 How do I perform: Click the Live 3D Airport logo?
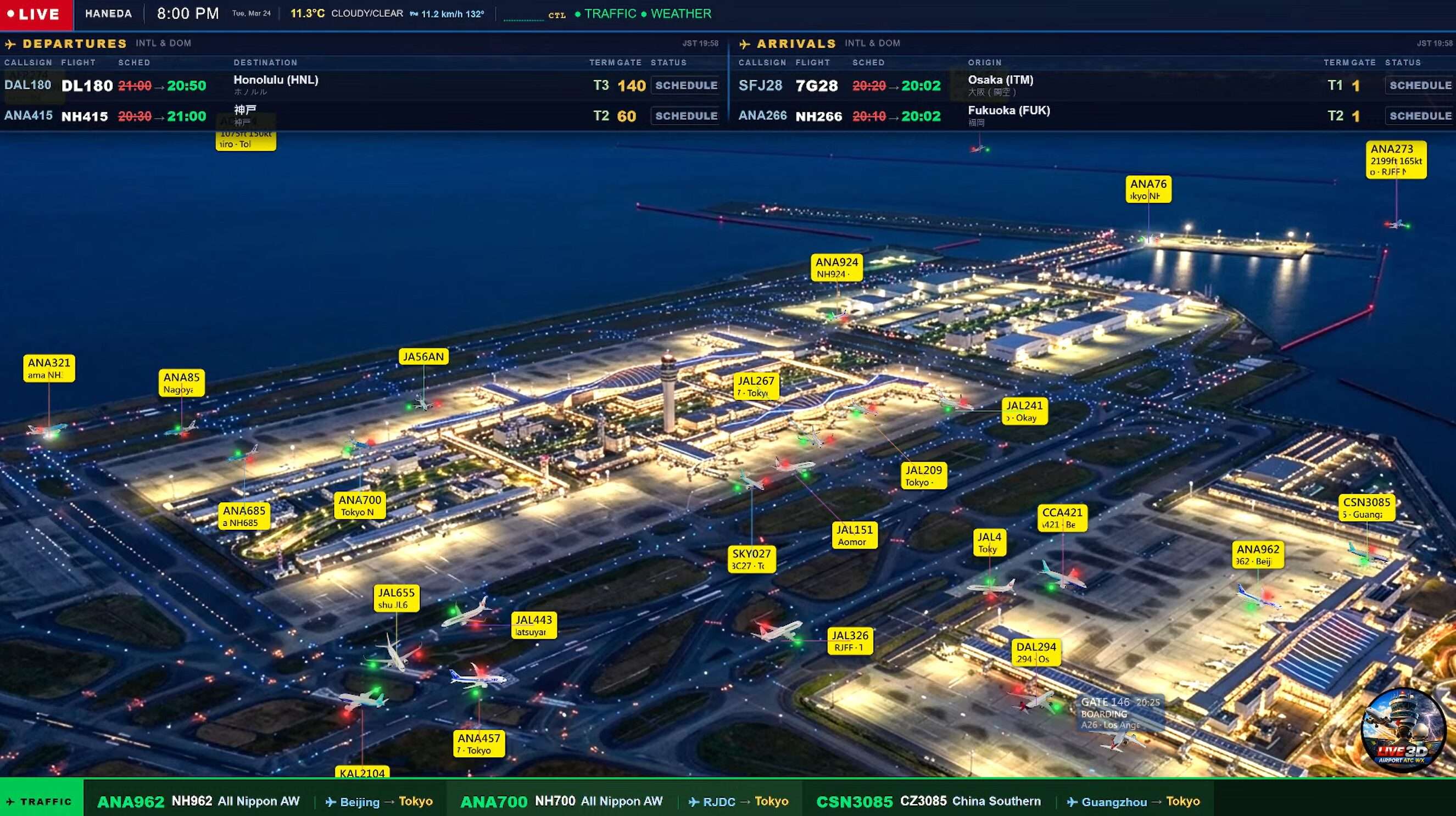[x=1403, y=730]
